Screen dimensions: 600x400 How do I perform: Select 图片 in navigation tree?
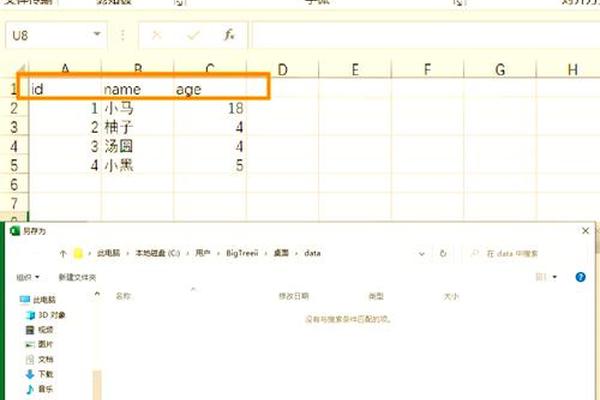point(39,344)
